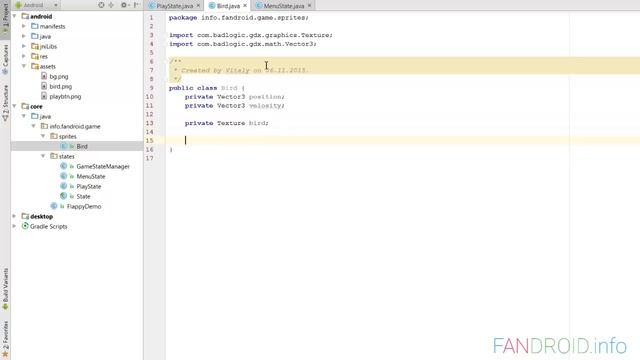
Task: Click the collapse all icon in project toolbar
Action: click(111, 5)
